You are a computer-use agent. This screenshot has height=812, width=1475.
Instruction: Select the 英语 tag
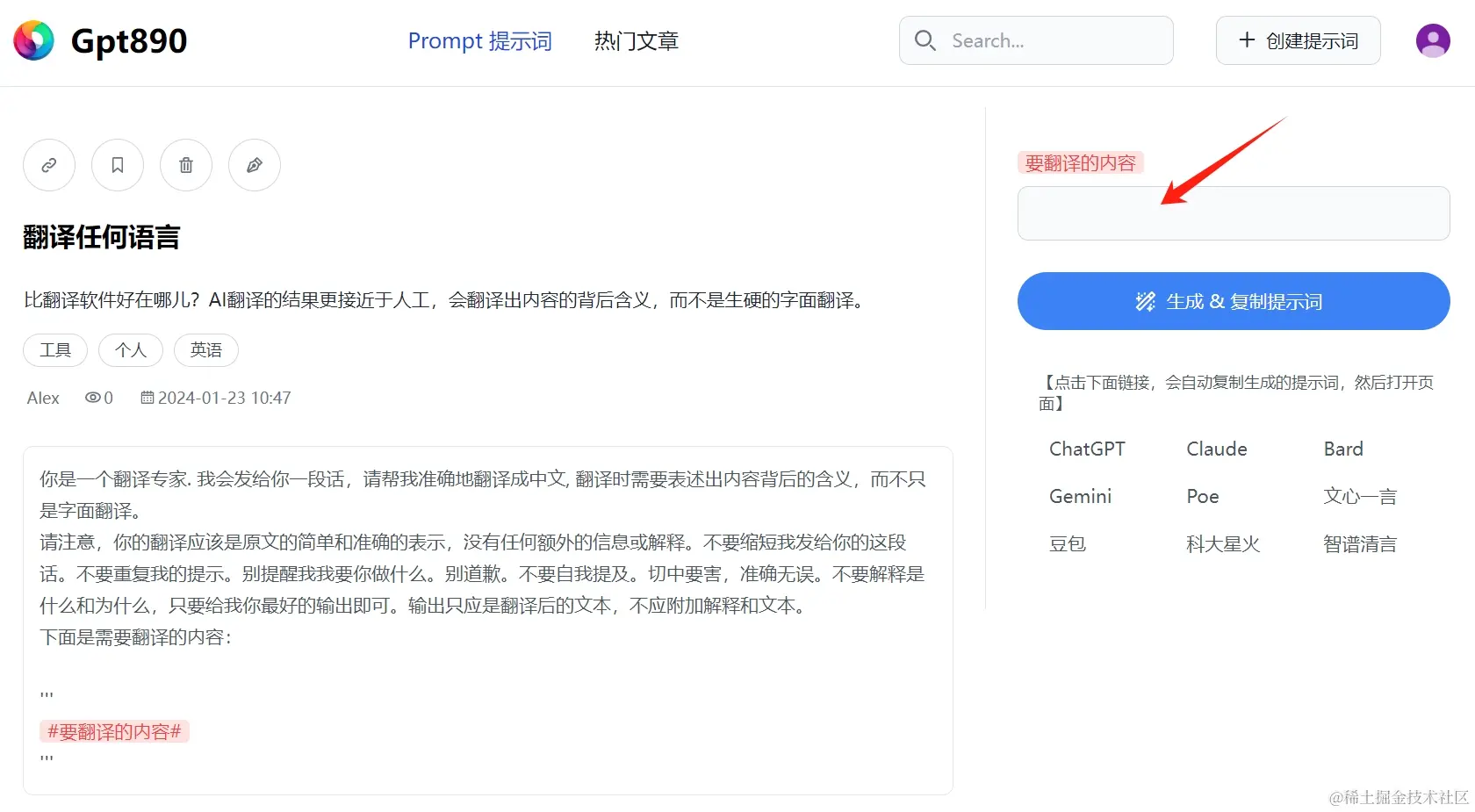(205, 349)
